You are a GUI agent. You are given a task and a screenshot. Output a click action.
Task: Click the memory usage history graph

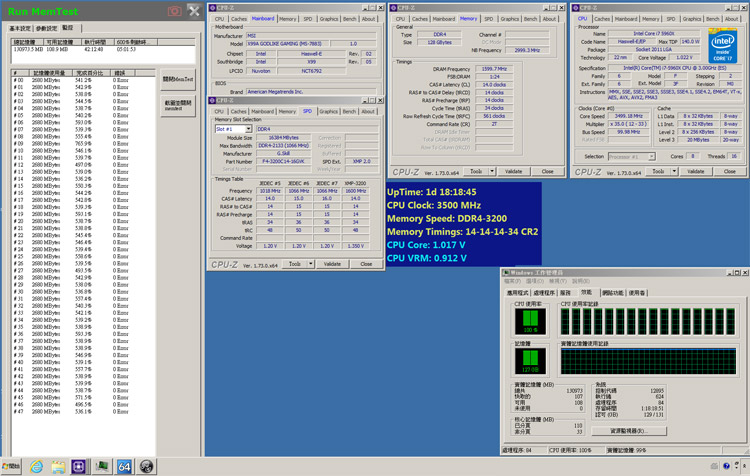648,361
